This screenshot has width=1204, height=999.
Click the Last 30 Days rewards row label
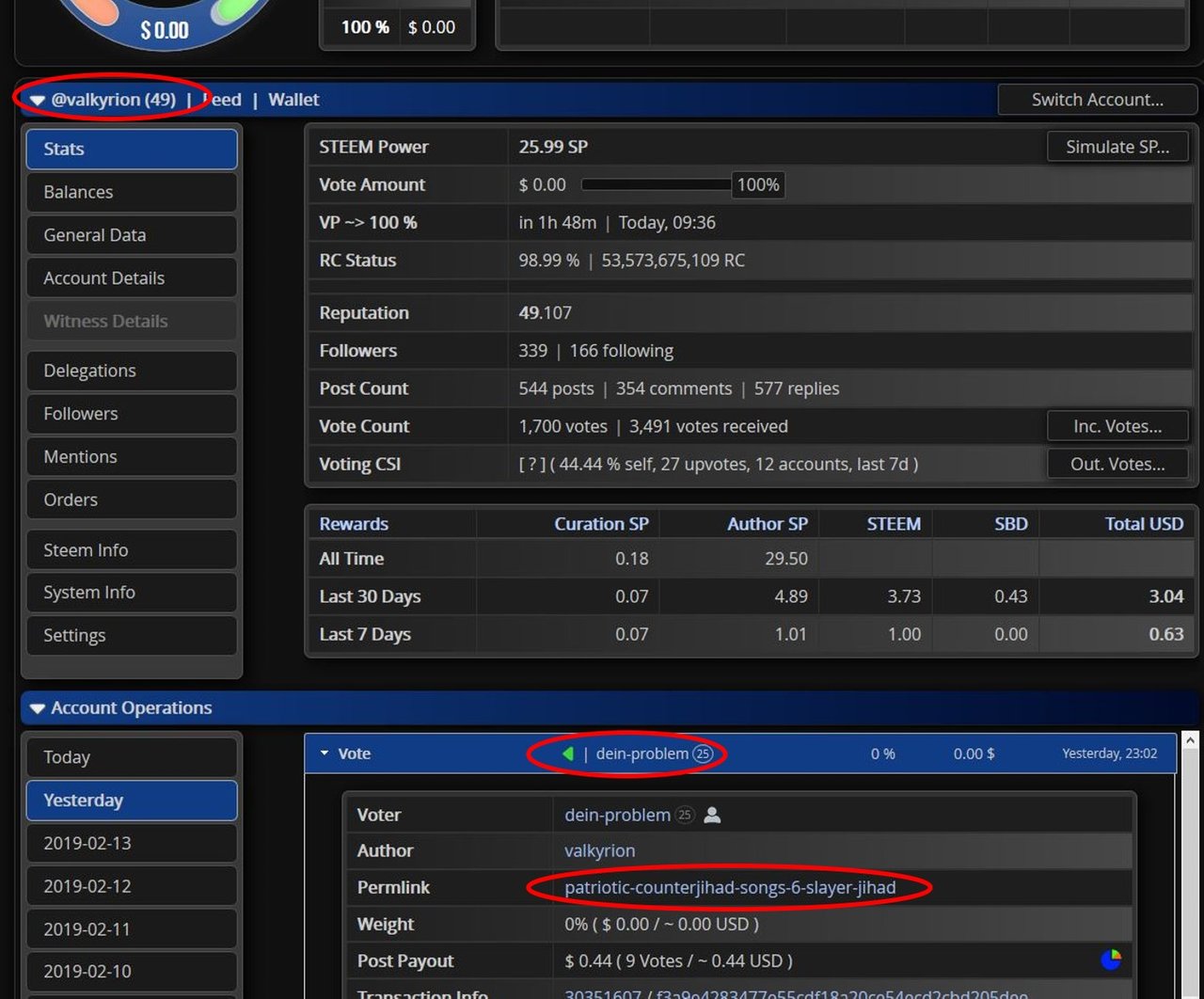click(x=370, y=596)
